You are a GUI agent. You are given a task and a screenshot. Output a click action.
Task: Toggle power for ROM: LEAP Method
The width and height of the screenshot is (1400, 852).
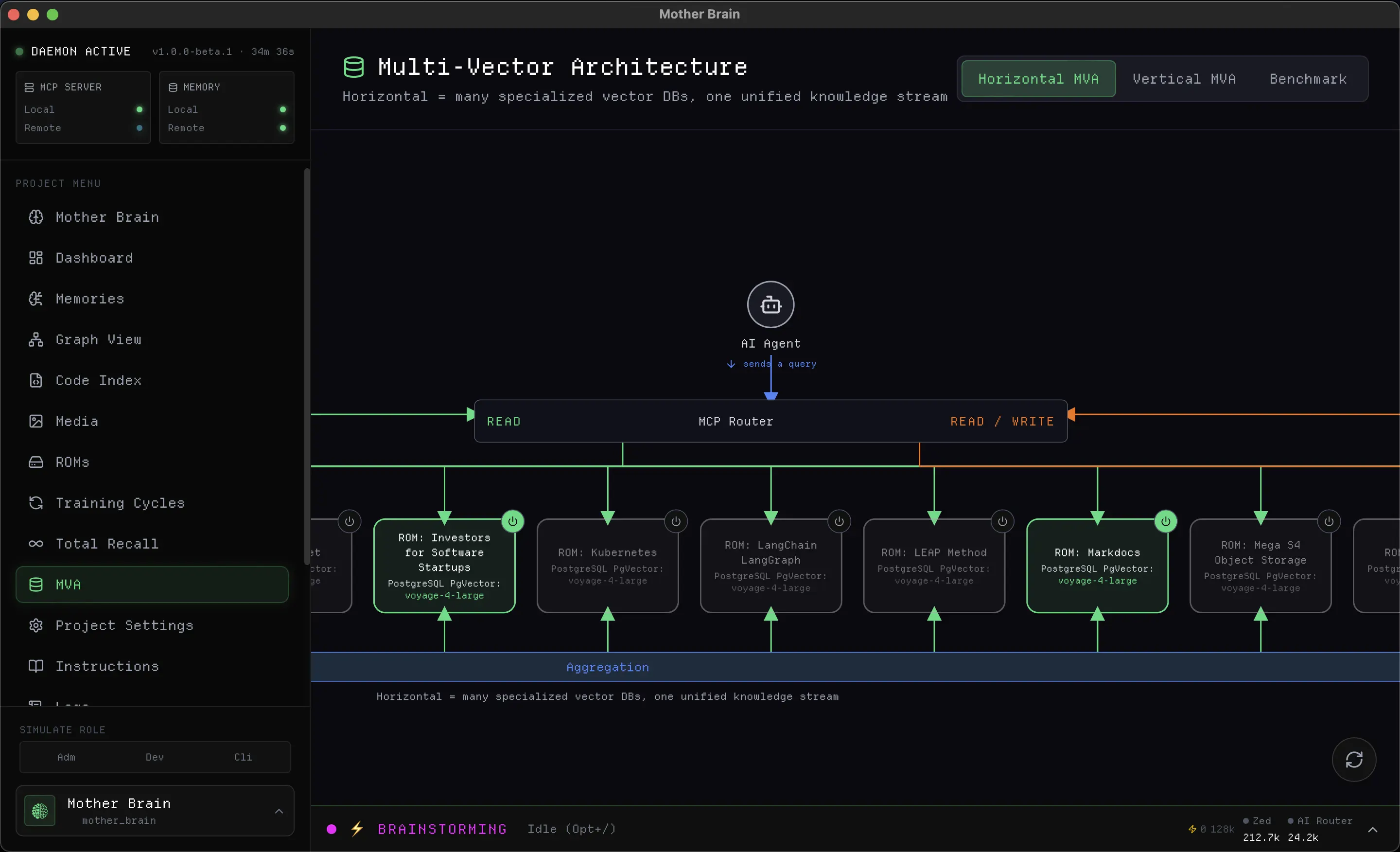point(1002,521)
